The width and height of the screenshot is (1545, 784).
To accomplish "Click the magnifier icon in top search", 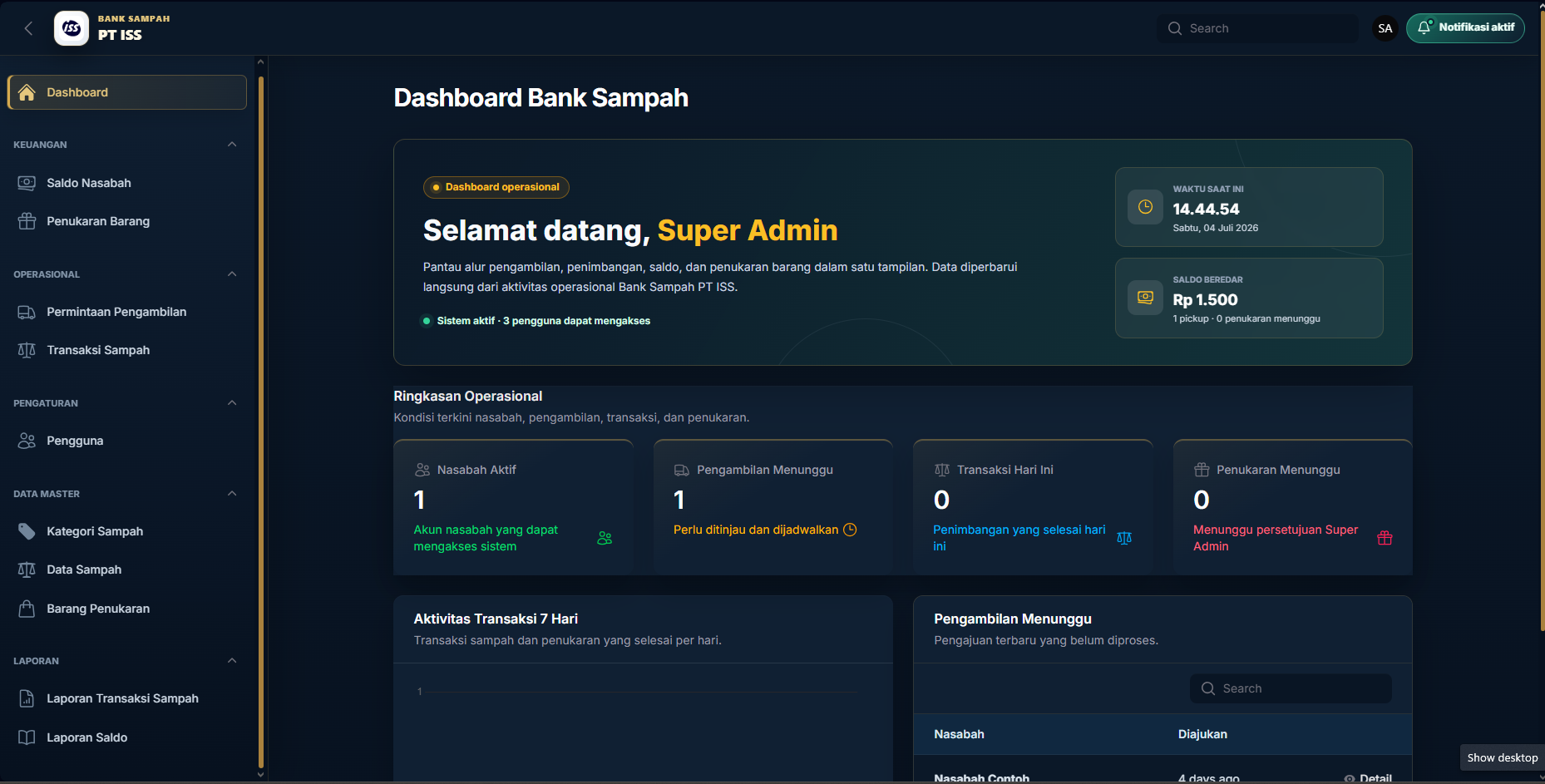I will coord(1175,28).
